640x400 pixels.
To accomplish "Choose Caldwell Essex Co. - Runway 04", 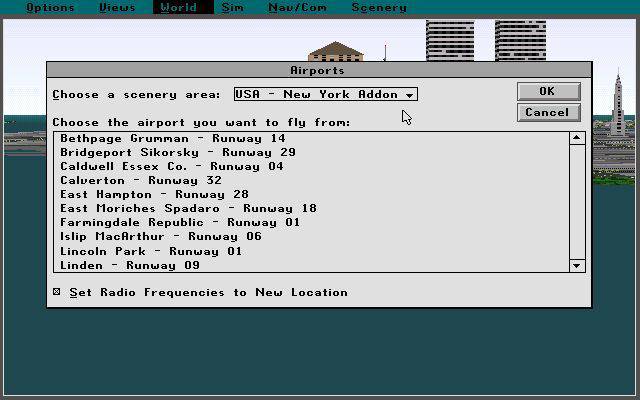I will [172, 166].
